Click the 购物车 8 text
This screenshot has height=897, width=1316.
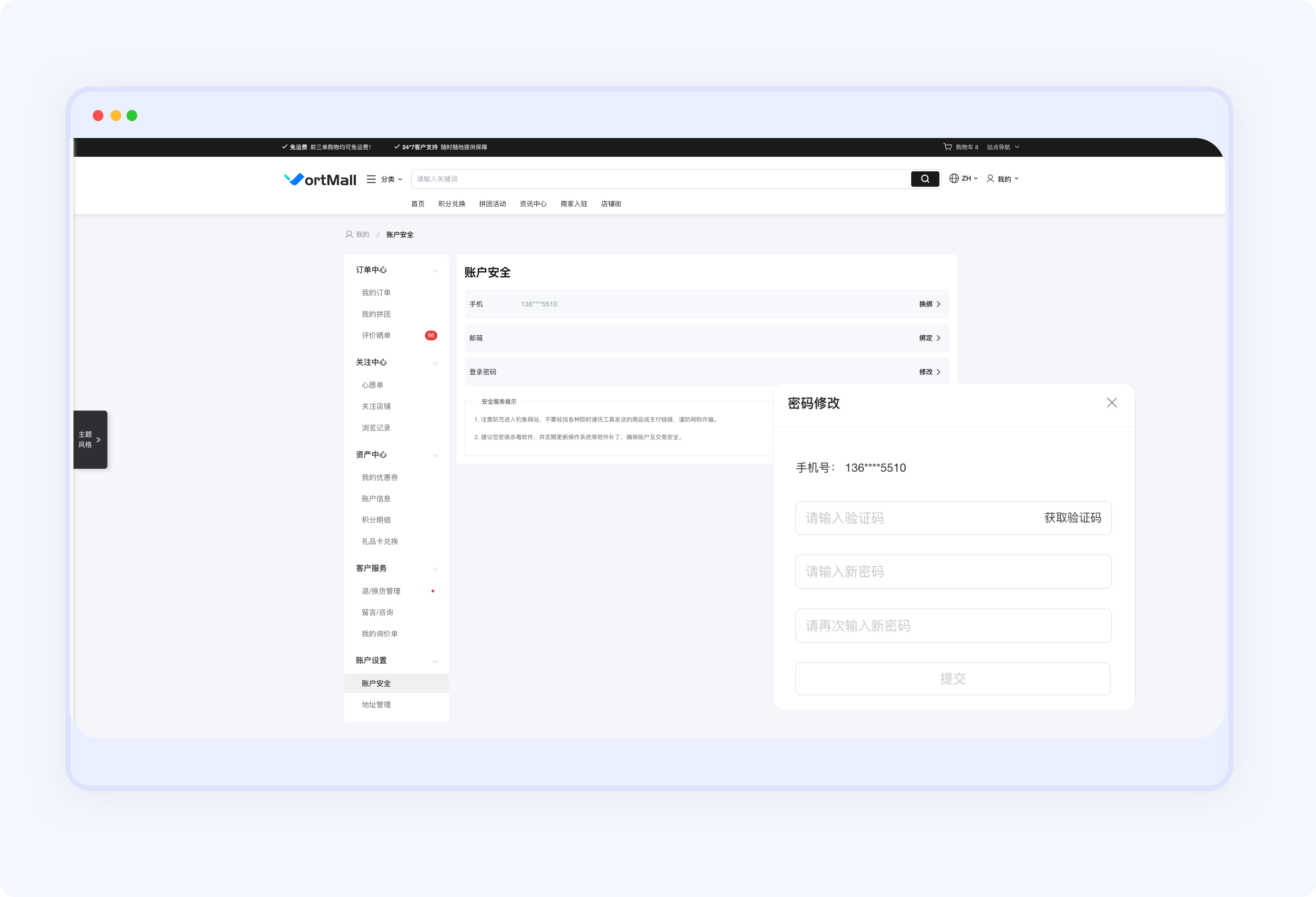point(967,147)
